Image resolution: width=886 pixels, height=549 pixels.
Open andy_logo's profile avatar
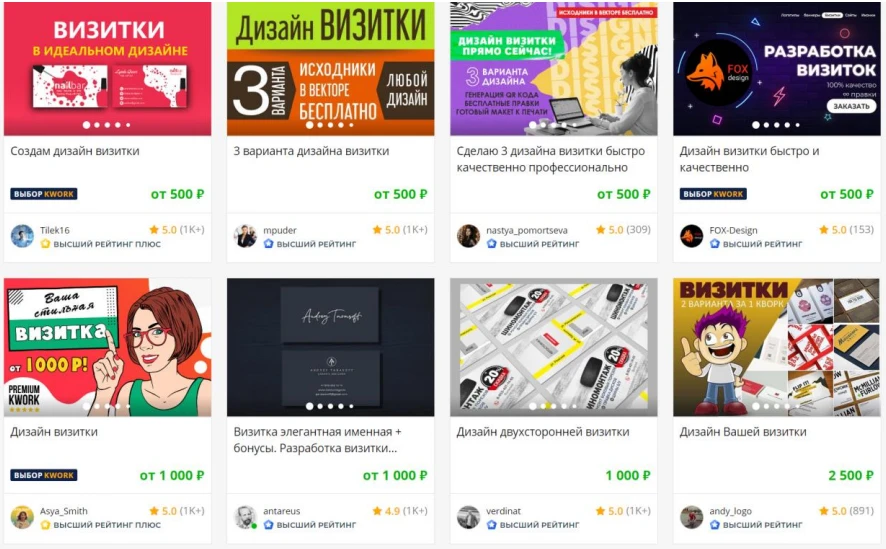[692, 517]
